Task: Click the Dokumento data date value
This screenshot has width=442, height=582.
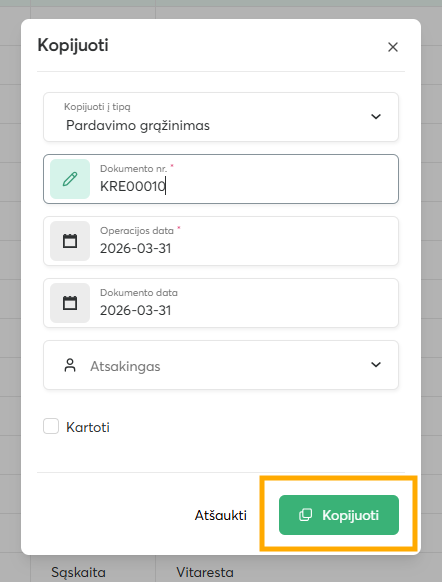Action: [135, 310]
